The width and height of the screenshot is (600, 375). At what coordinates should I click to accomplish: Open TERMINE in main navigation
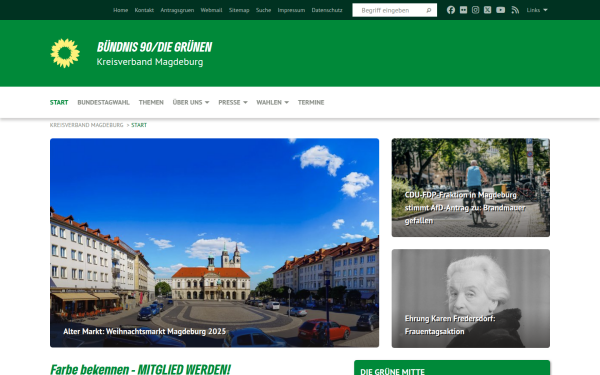click(x=311, y=103)
